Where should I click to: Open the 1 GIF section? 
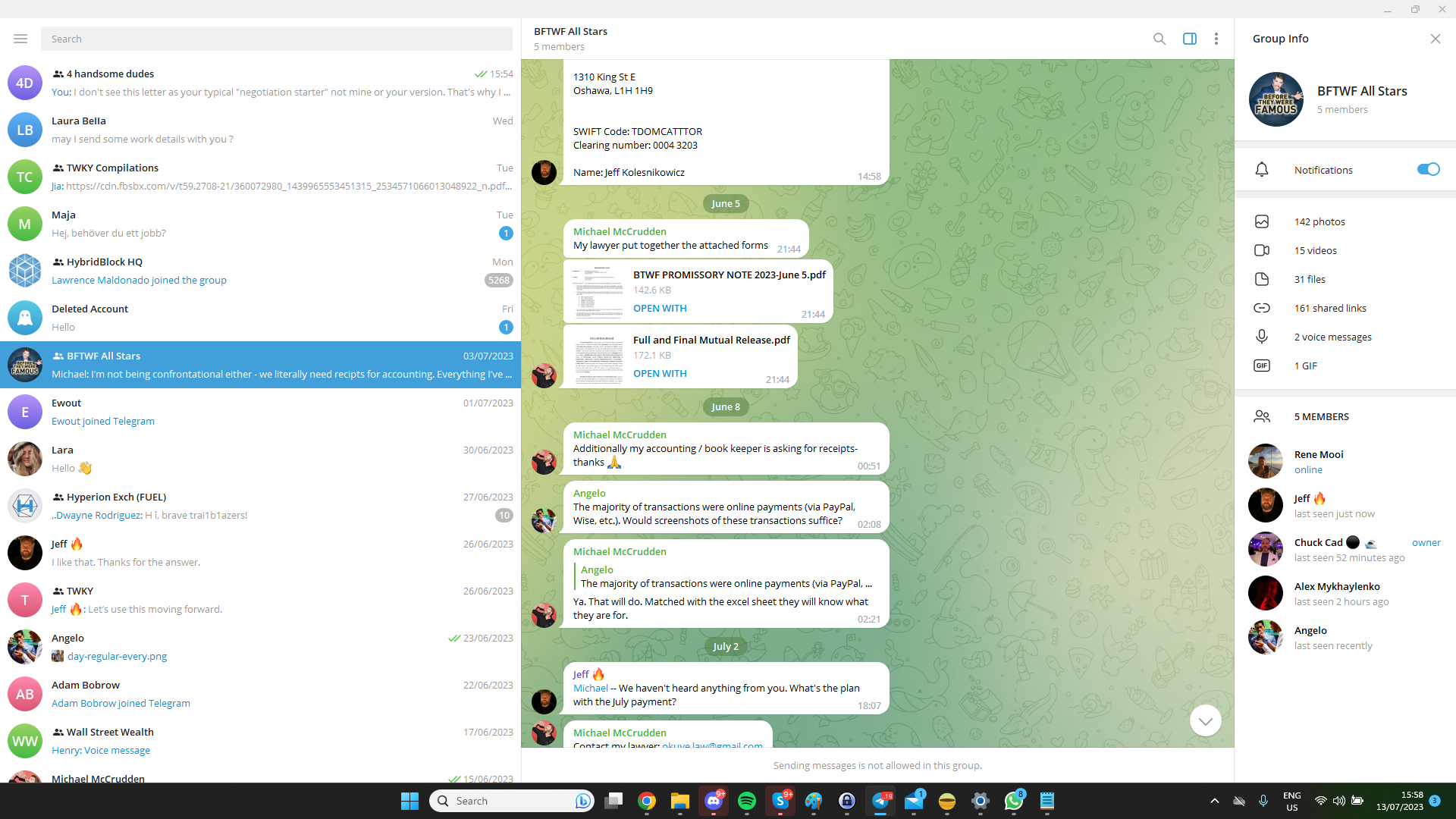(1305, 366)
